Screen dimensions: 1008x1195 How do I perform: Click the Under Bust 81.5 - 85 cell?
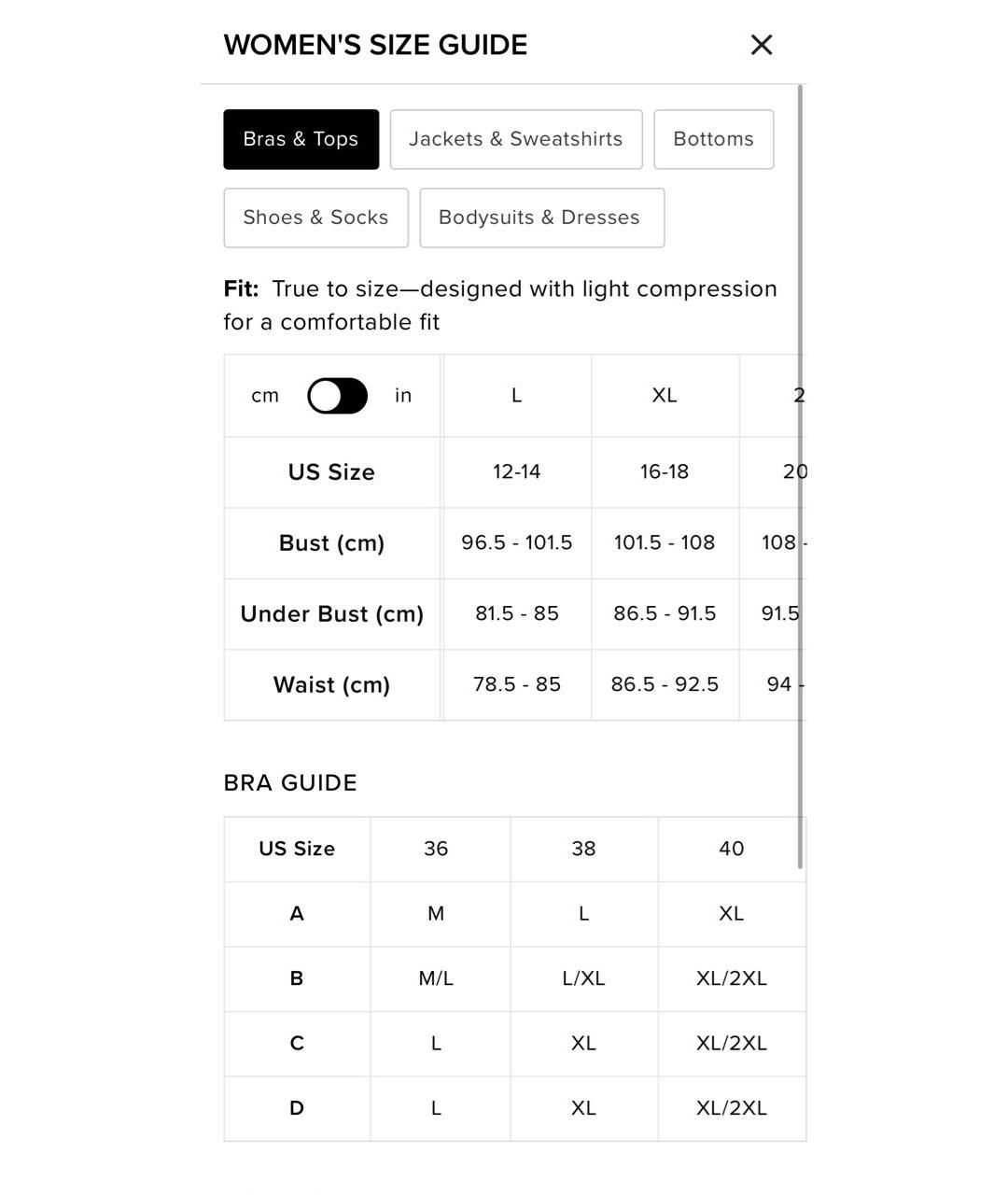(516, 614)
